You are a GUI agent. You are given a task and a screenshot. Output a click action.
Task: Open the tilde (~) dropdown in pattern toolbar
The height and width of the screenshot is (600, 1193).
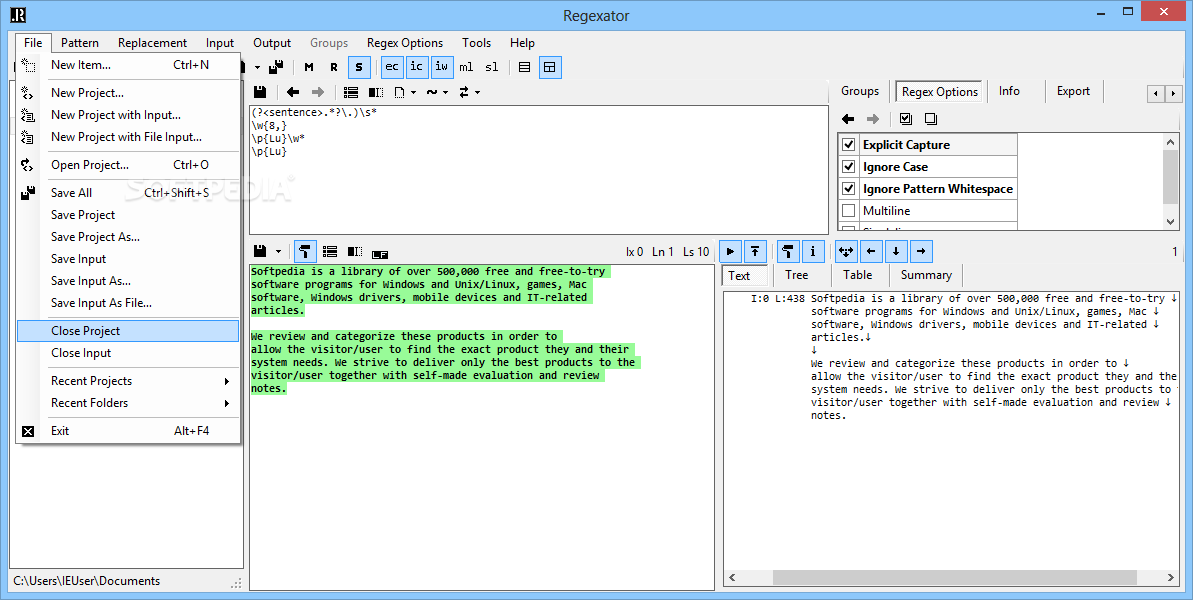tap(437, 92)
